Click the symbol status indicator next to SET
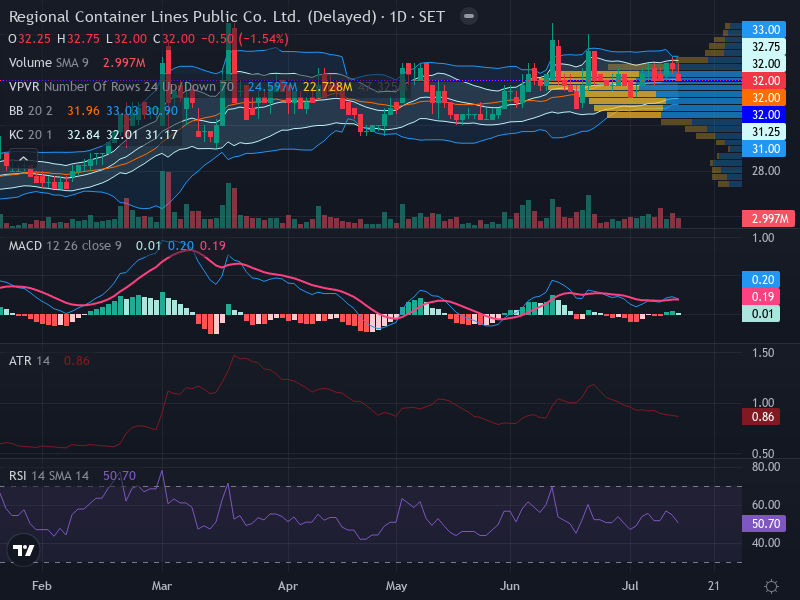 (x=468, y=16)
